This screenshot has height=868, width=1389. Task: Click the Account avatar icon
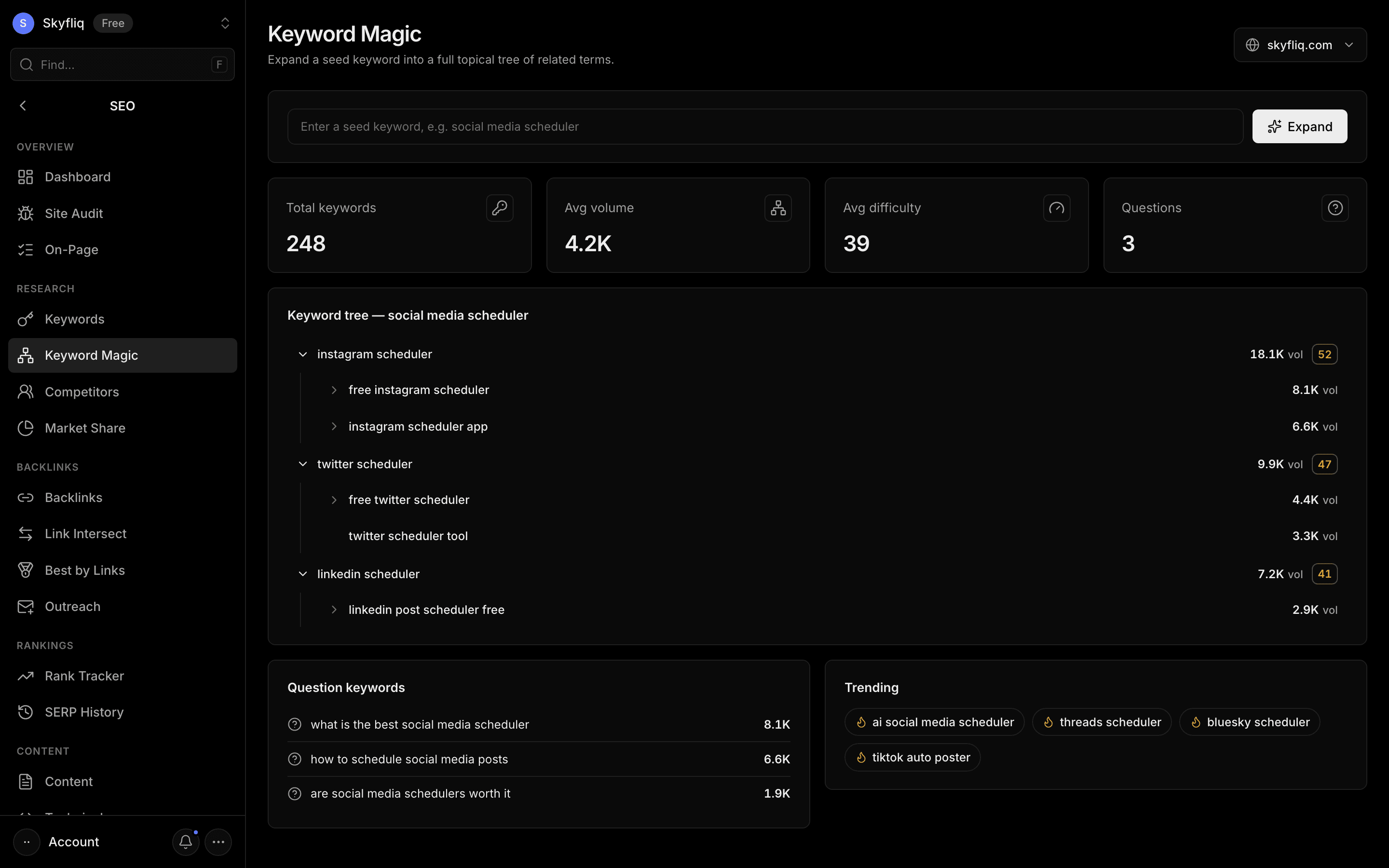[27, 841]
